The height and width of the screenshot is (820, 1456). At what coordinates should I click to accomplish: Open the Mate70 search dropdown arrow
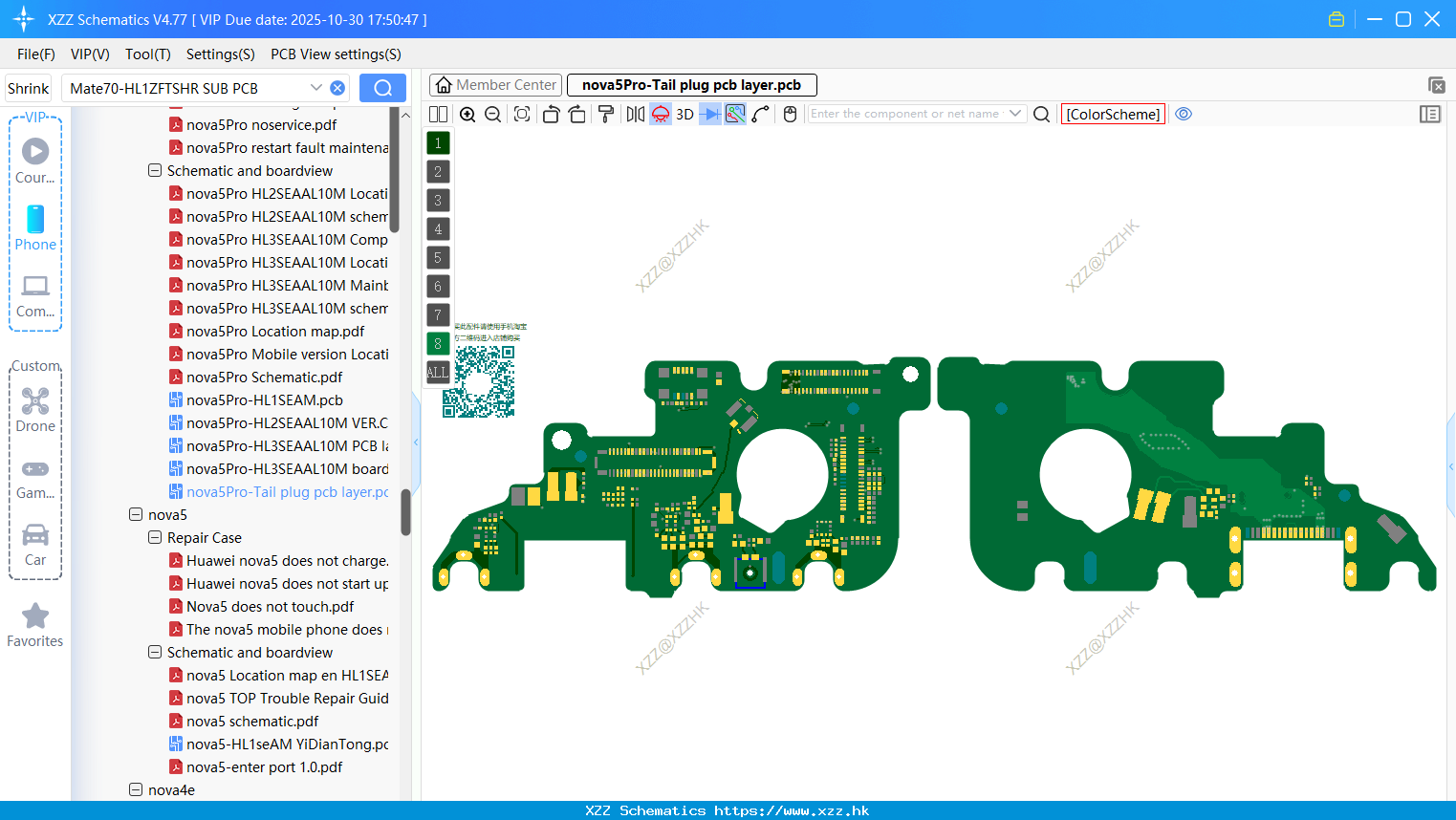click(315, 88)
